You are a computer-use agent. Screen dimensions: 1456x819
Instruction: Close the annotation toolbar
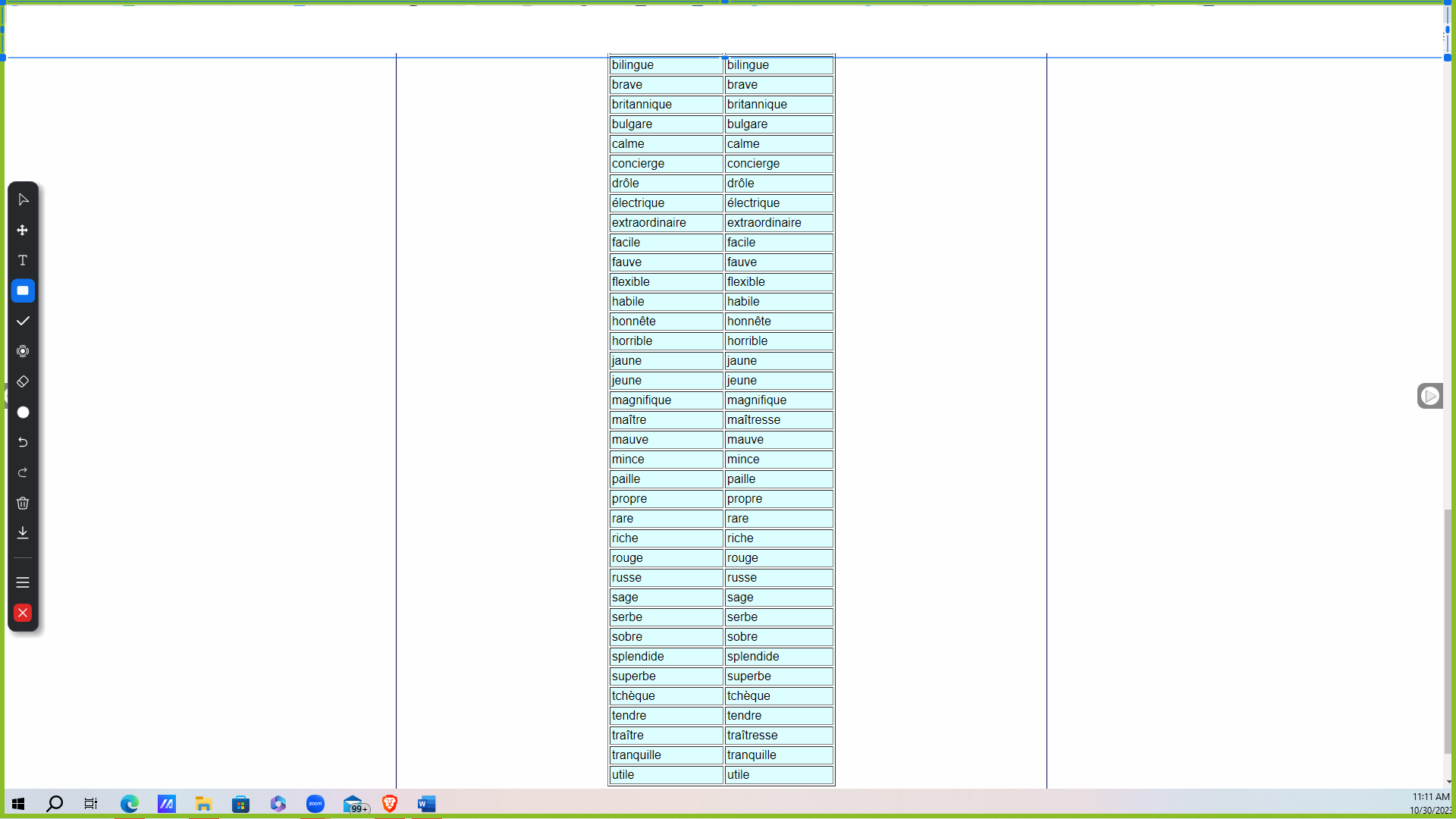coord(23,613)
